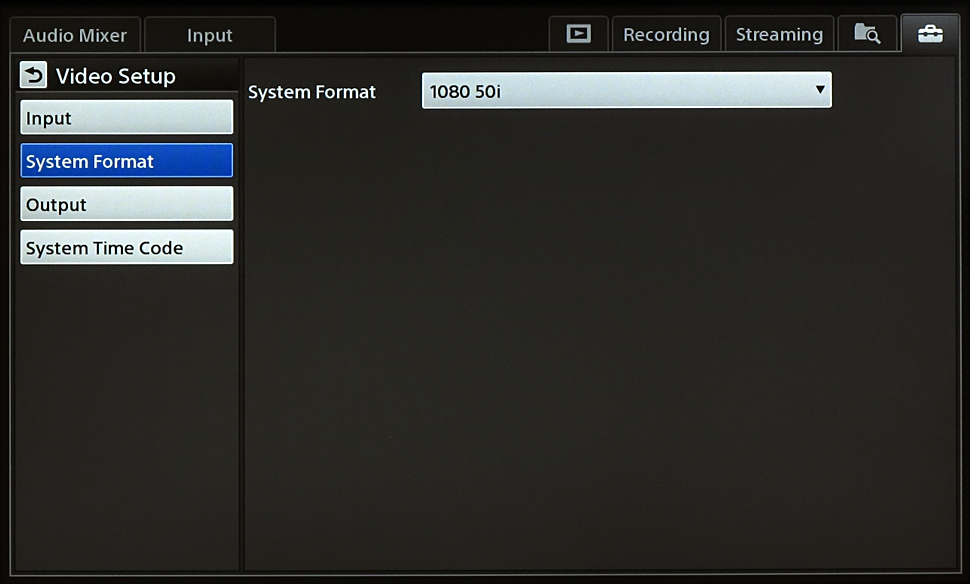This screenshot has width=970, height=584.
Task: Click the 1080 50i value text
Action: (x=464, y=92)
